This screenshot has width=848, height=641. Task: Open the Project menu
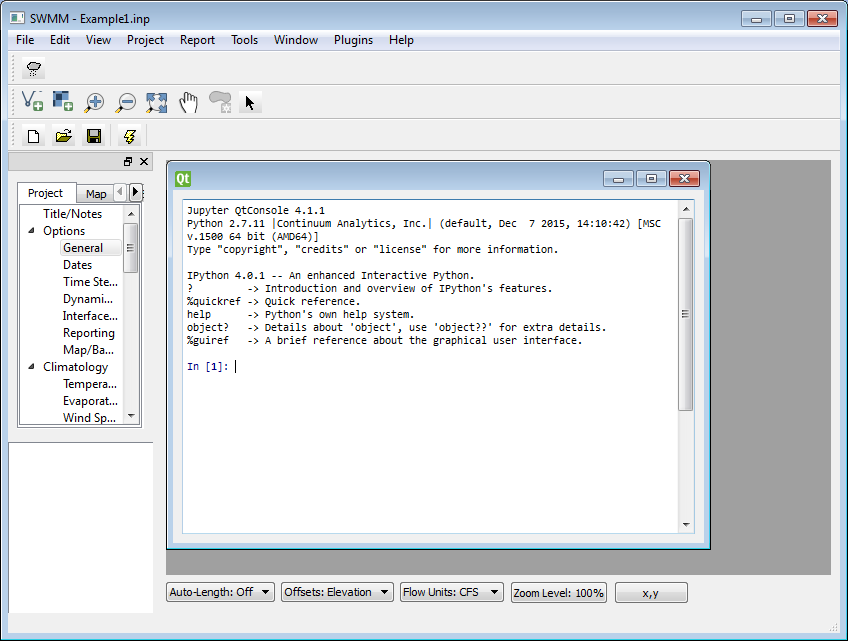(145, 40)
